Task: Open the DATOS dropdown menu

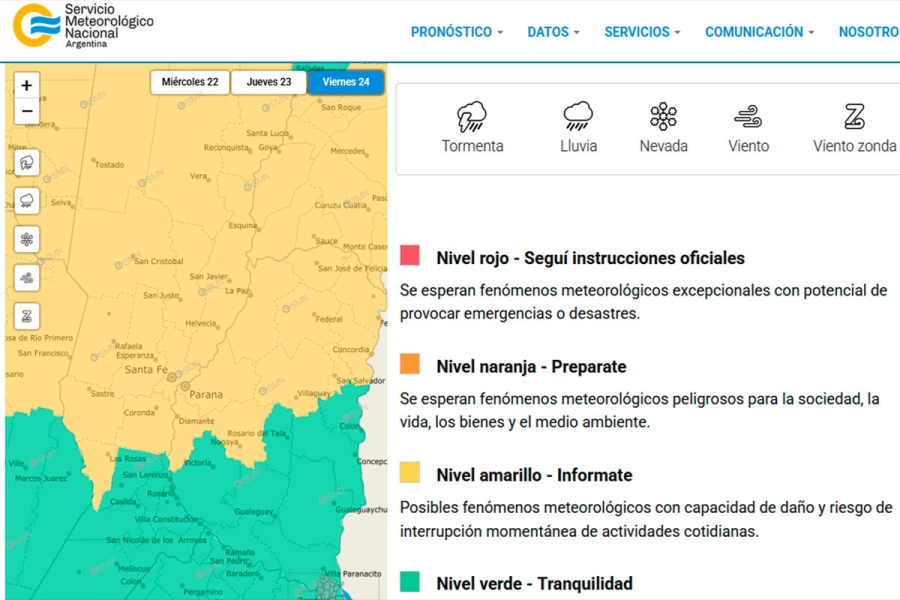Action: (553, 32)
